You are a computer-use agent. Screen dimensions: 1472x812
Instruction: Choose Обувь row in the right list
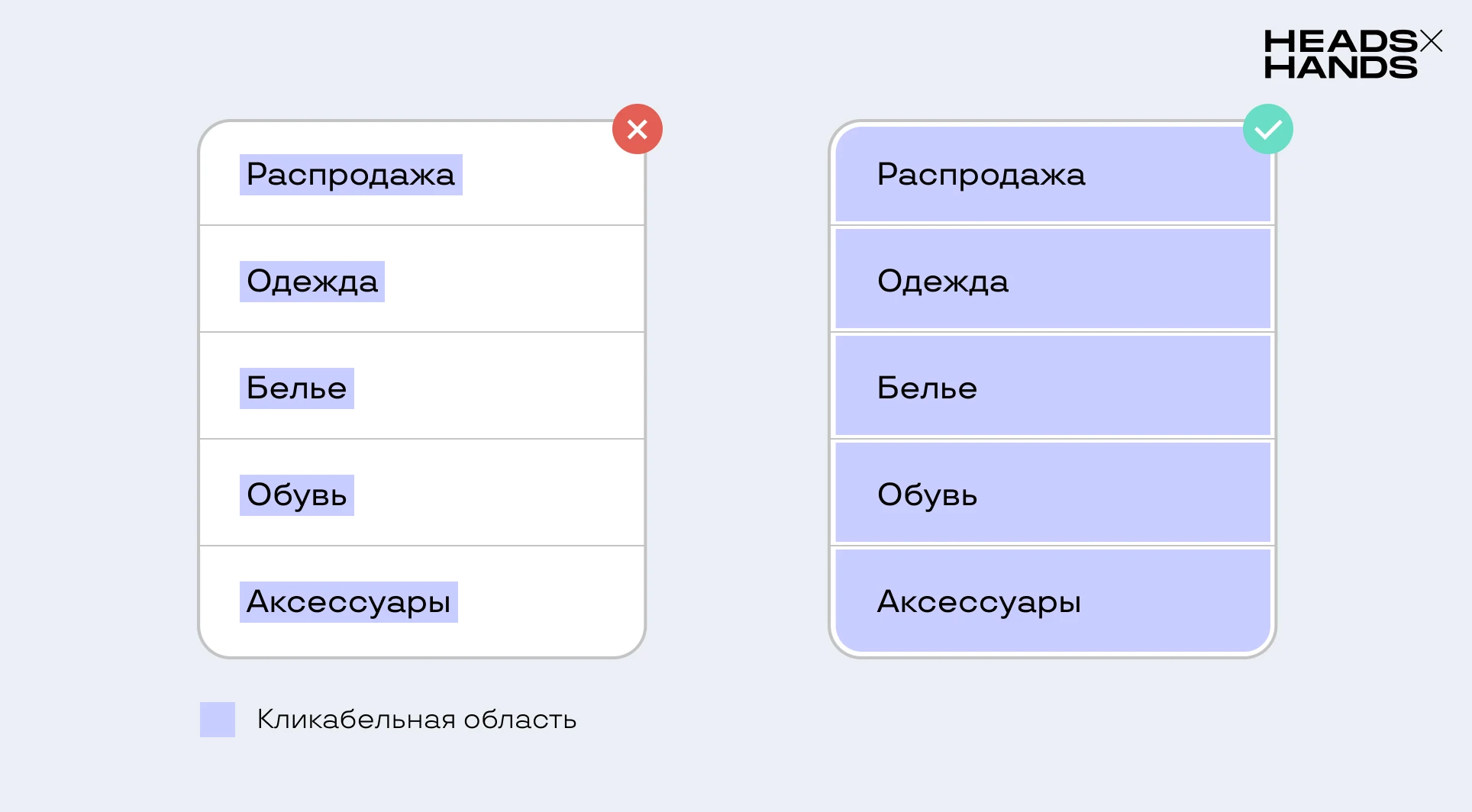(x=1053, y=492)
